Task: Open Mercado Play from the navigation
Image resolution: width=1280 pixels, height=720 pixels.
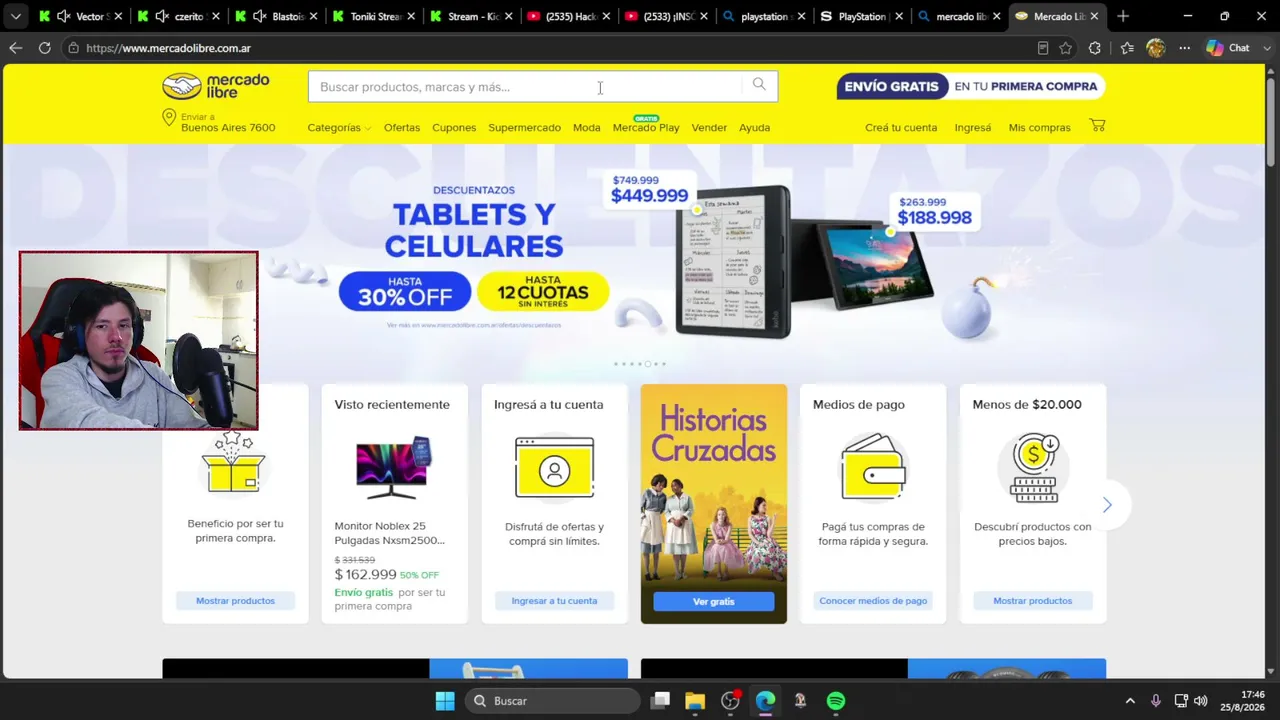Action: click(x=646, y=127)
